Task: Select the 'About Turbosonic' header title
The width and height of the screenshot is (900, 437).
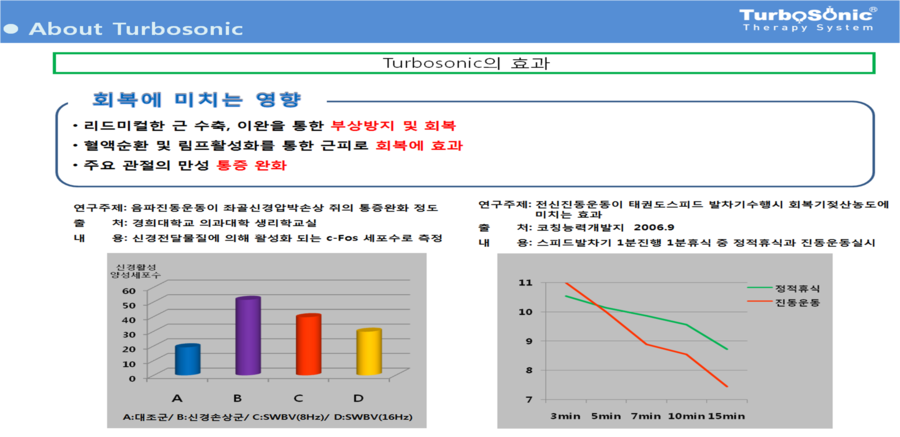Action: 136,29
